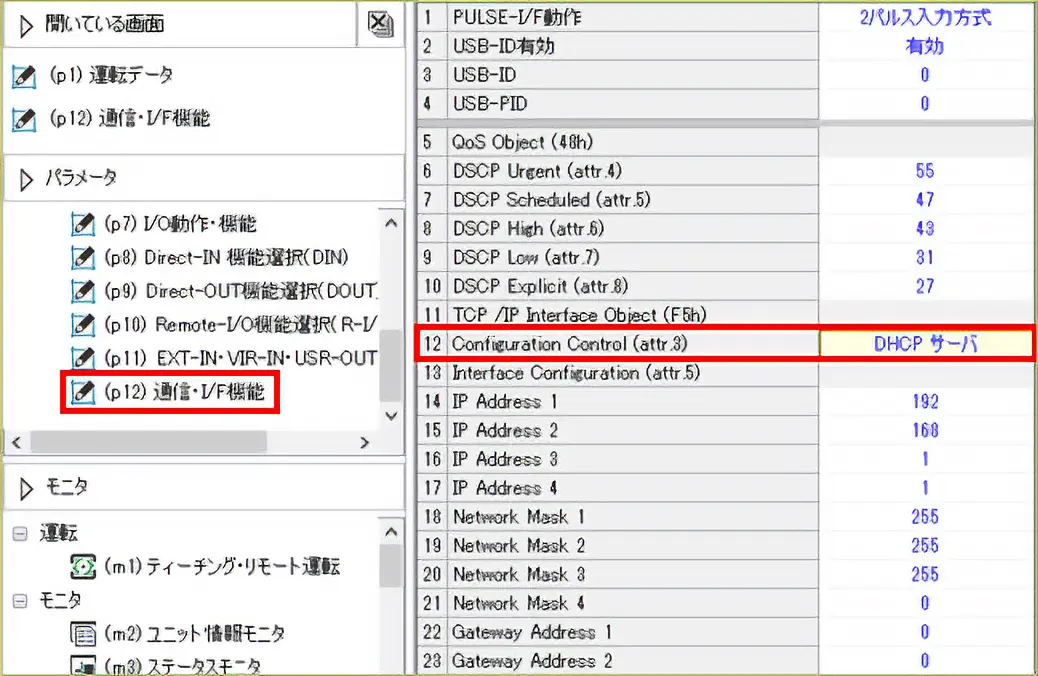The height and width of the screenshot is (676, 1038).
Task: Select the USB-PID value cell
Action: click(x=925, y=104)
